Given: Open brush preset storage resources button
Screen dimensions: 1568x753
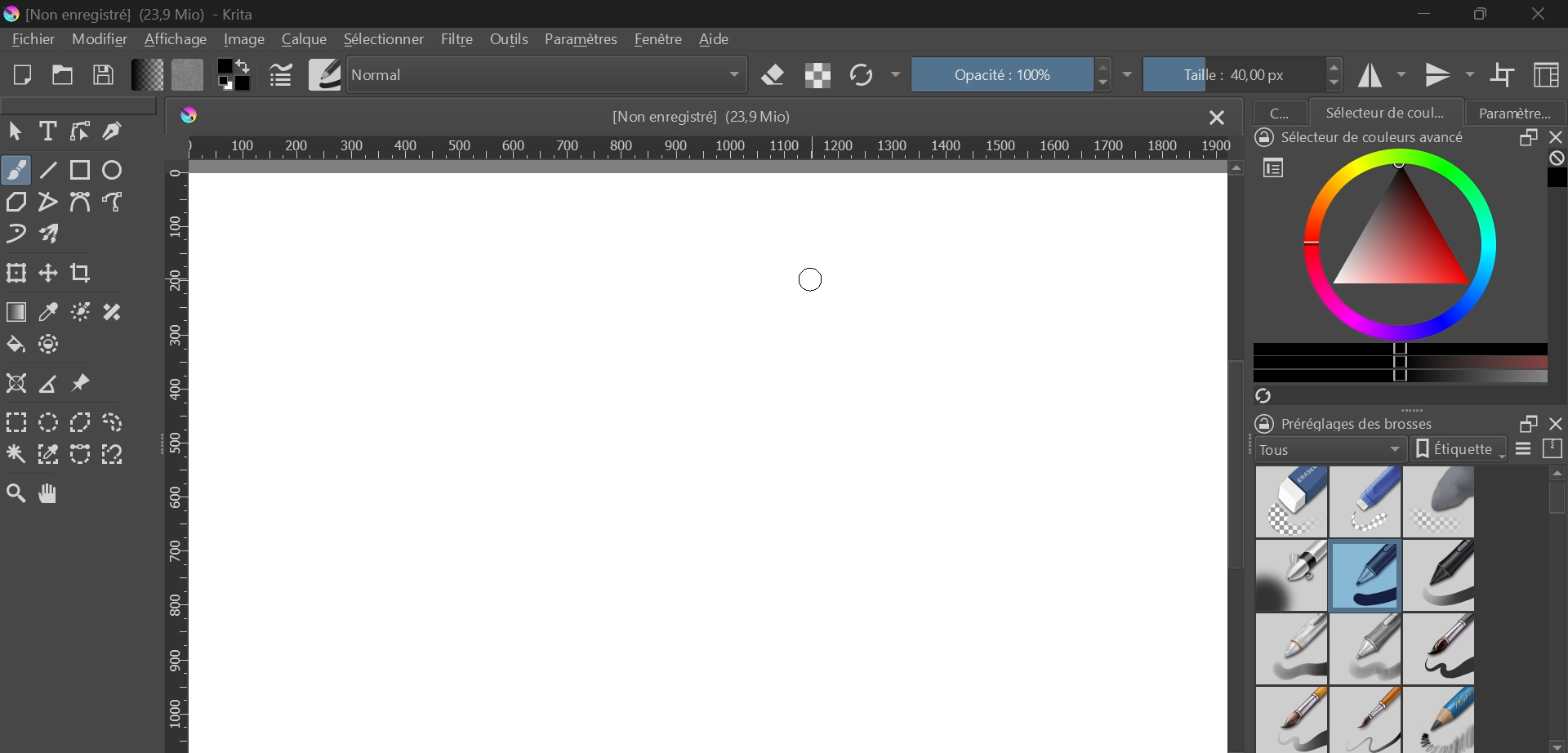Looking at the screenshot, I should (x=1553, y=449).
